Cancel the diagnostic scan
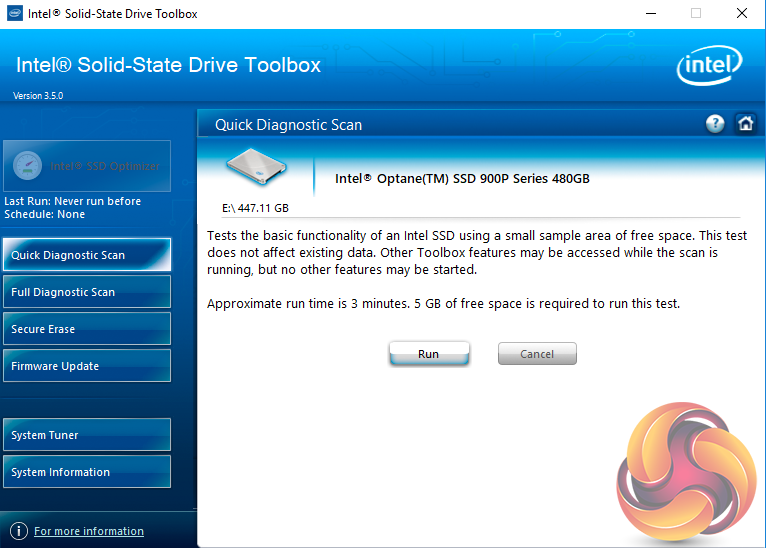The image size is (766, 548). coord(537,354)
